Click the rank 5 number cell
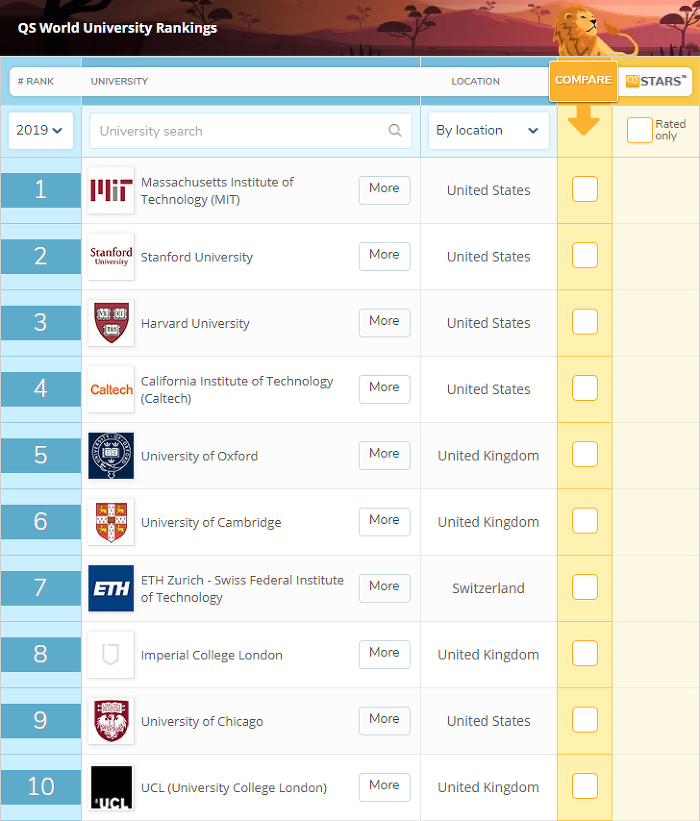Image resolution: width=700 pixels, height=821 pixels. pyautogui.click(x=41, y=456)
